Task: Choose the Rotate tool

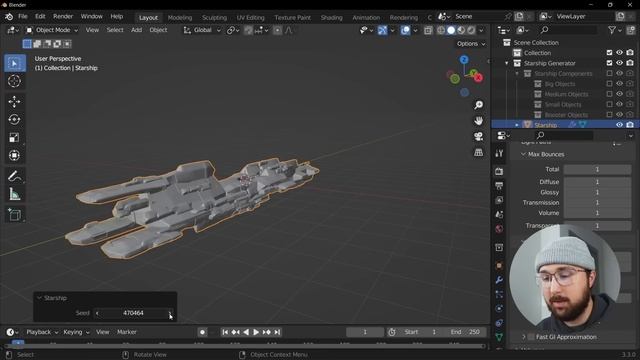Action: [14, 119]
